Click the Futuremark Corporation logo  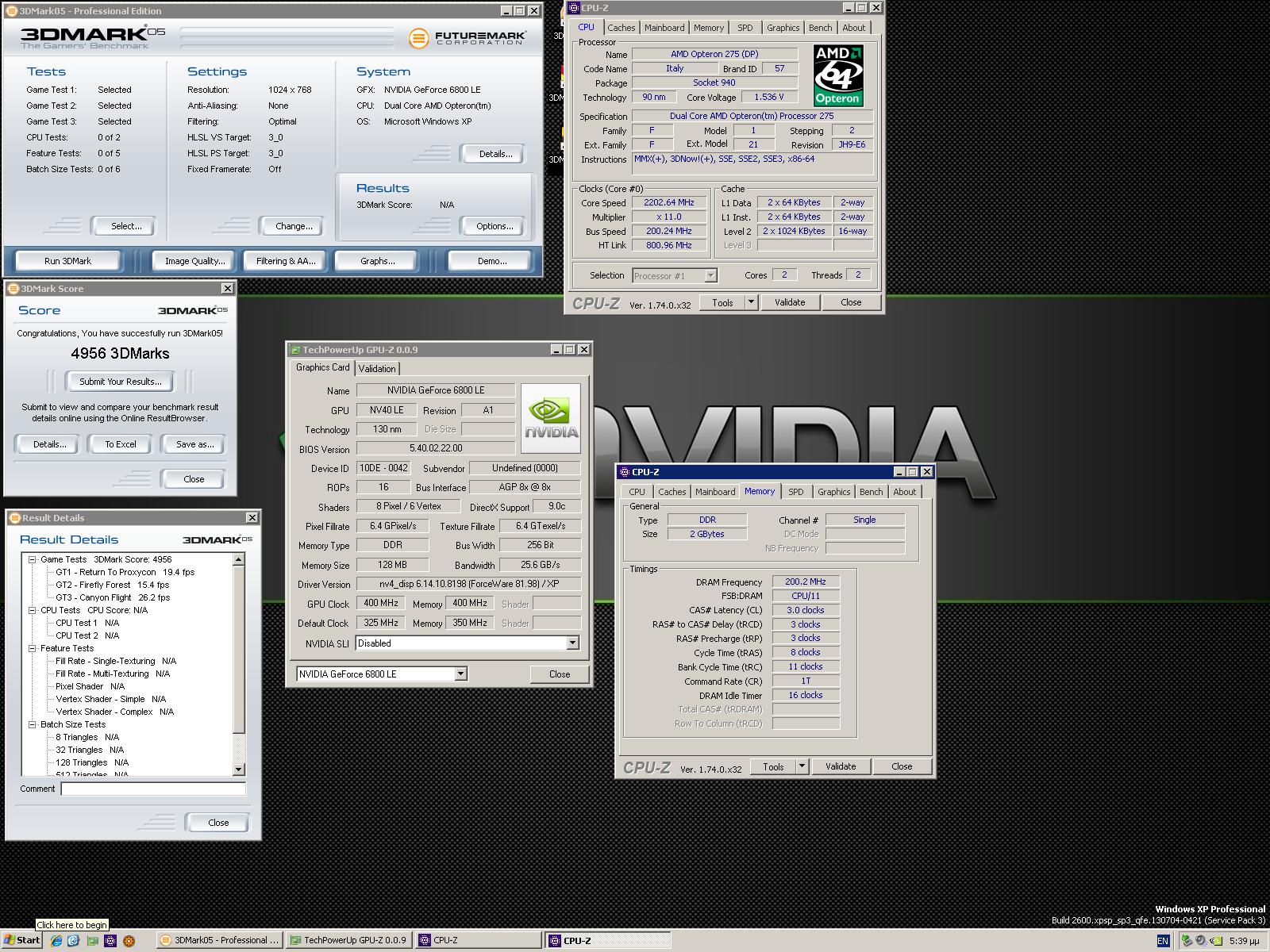[x=467, y=38]
